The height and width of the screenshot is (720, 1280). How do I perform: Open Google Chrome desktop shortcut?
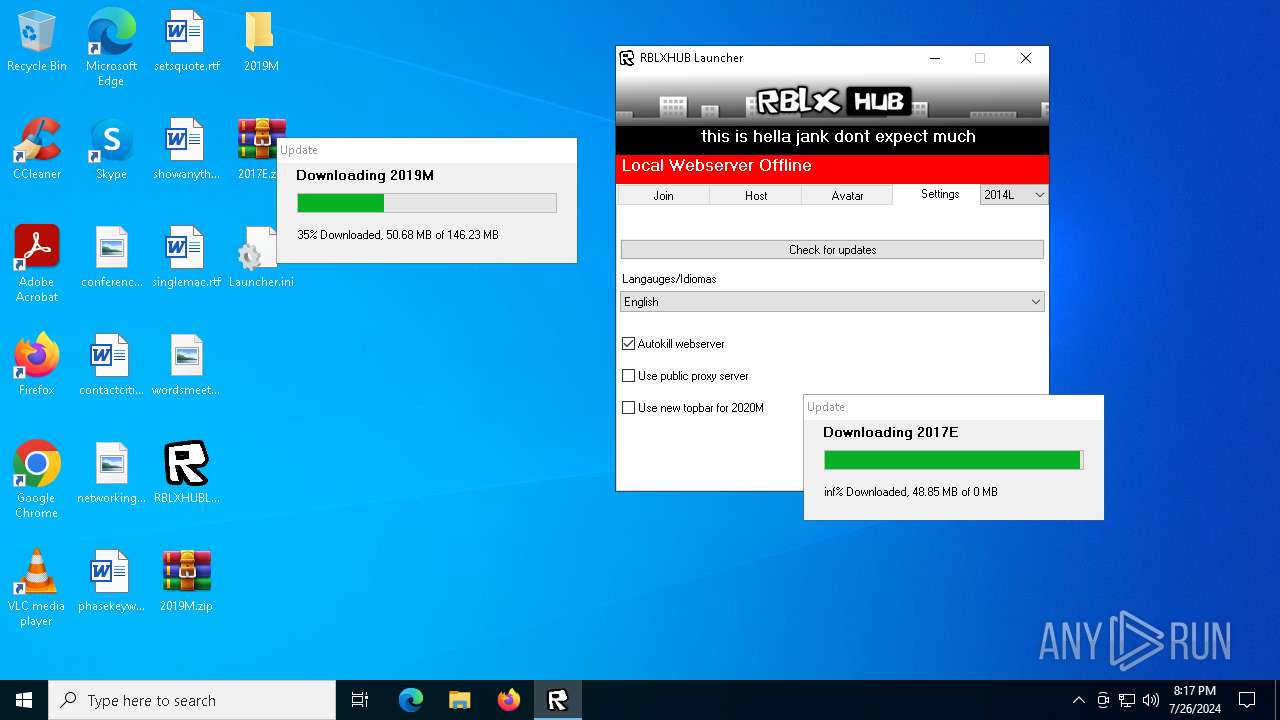tap(37, 479)
